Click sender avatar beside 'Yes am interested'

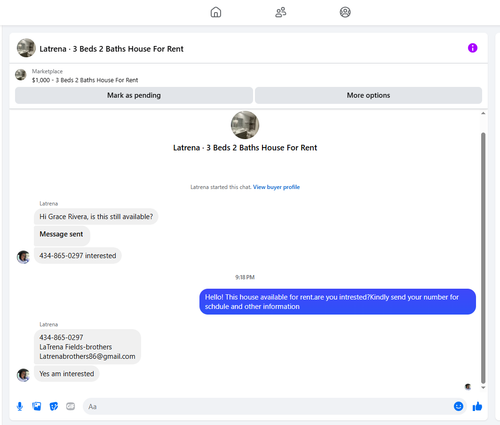tap(23, 375)
